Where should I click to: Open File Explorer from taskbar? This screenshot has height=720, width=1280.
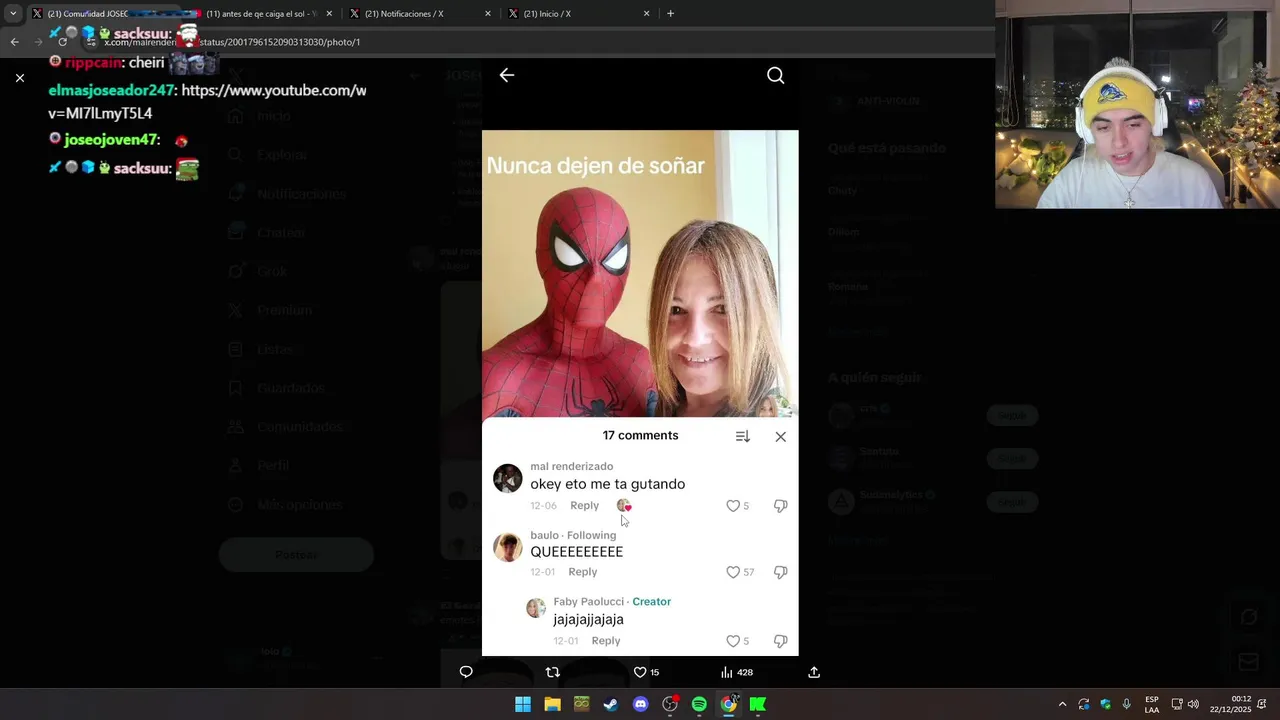coord(552,704)
